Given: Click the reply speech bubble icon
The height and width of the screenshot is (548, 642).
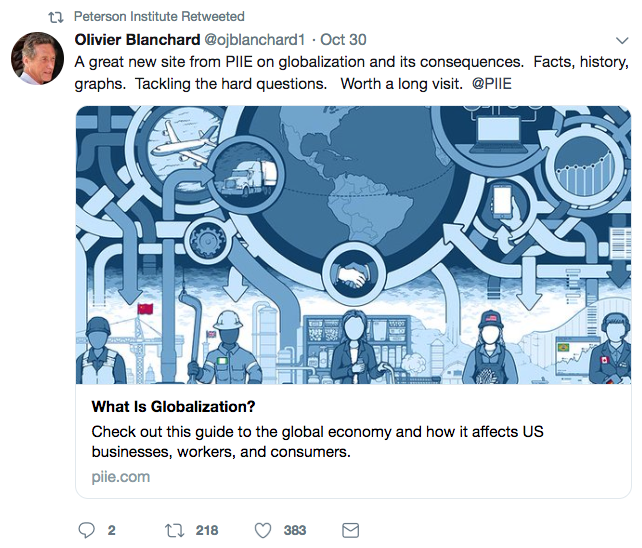Looking at the screenshot, I should [87, 529].
